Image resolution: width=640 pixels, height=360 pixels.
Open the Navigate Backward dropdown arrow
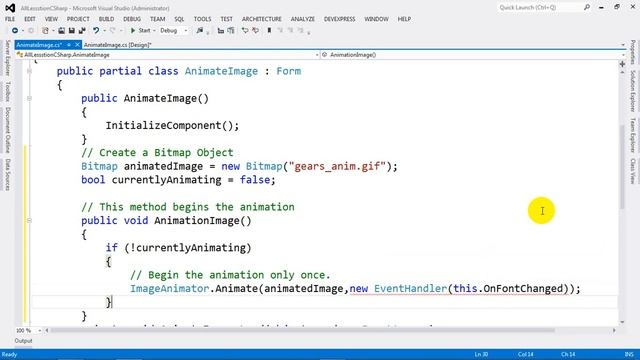tap(22, 31)
